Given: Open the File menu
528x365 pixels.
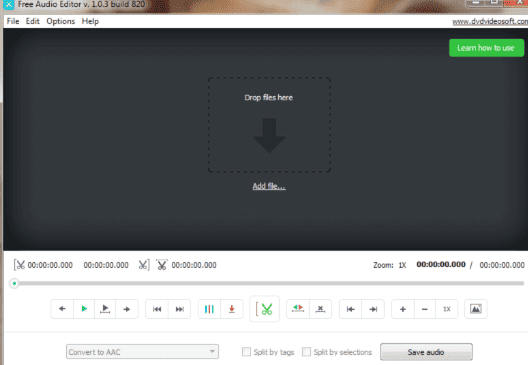Looking at the screenshot, I should (x=13, y=21).
